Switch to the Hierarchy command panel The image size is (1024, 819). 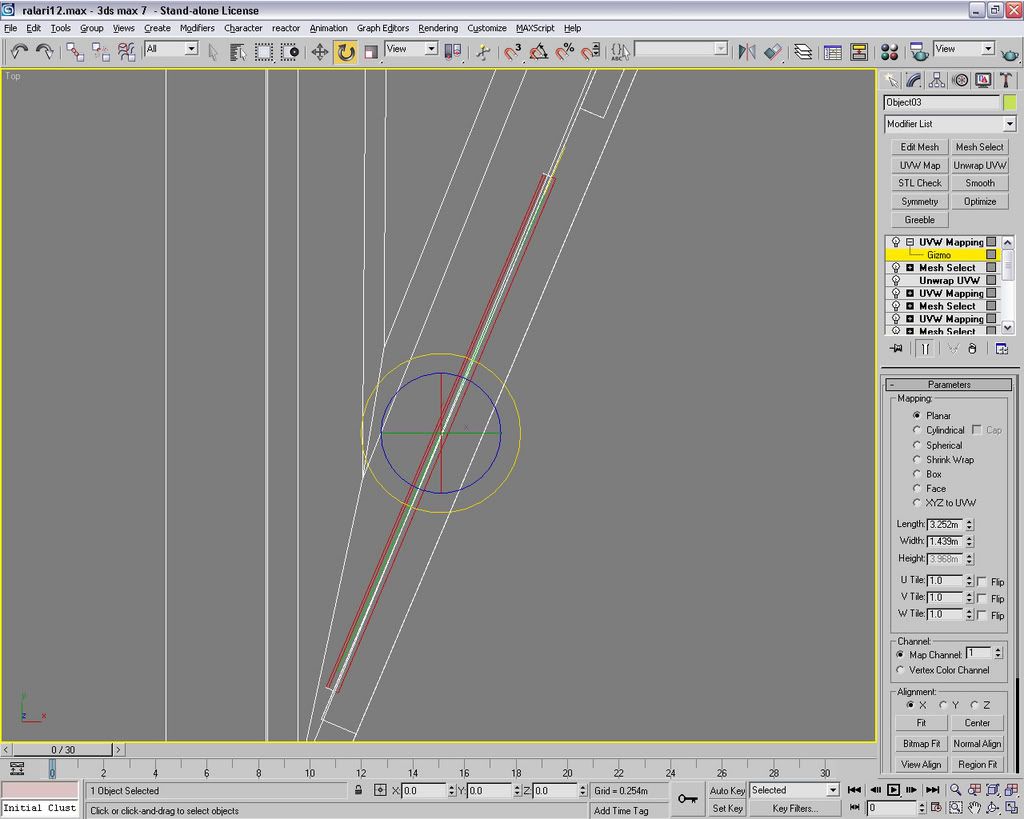point(936,80)
